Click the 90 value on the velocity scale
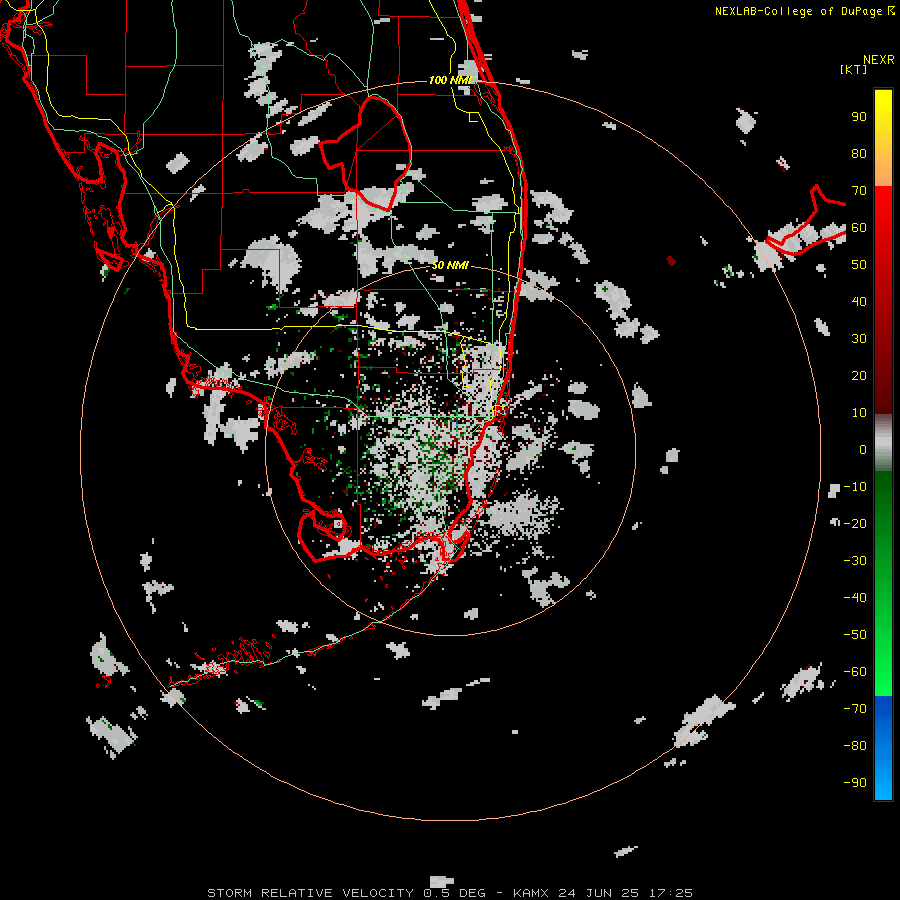The height and width of the screenshot is (900, 900). coord(859,117)
